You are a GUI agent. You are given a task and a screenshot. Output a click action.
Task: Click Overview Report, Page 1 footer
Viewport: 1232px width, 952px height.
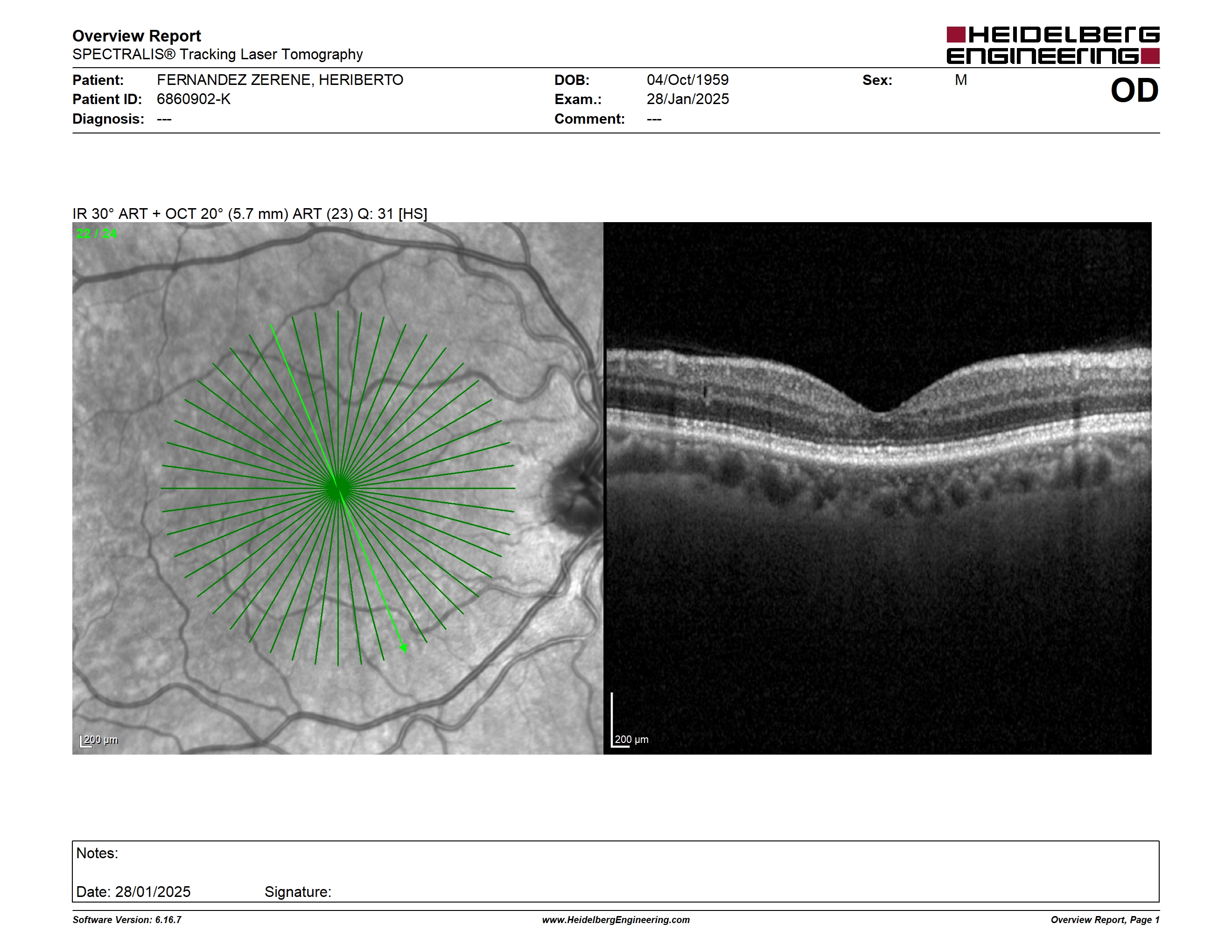(1105, 920)
